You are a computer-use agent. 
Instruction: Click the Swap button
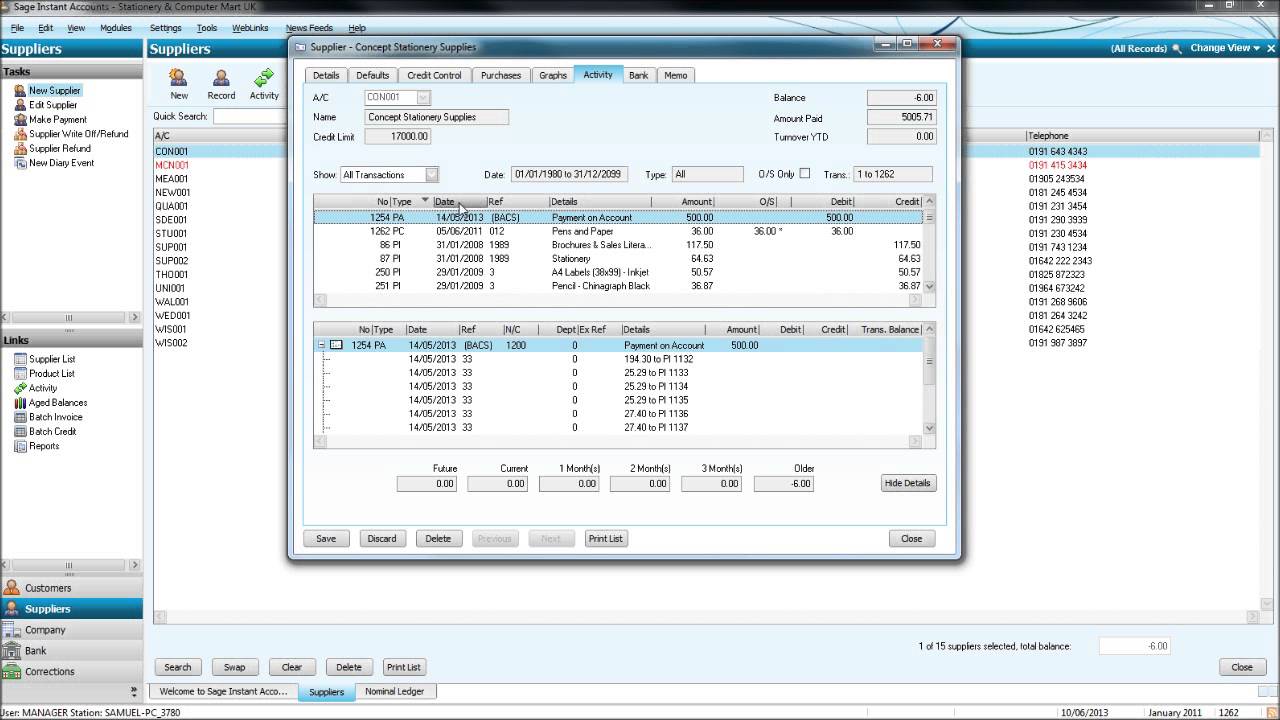point(234,667)
